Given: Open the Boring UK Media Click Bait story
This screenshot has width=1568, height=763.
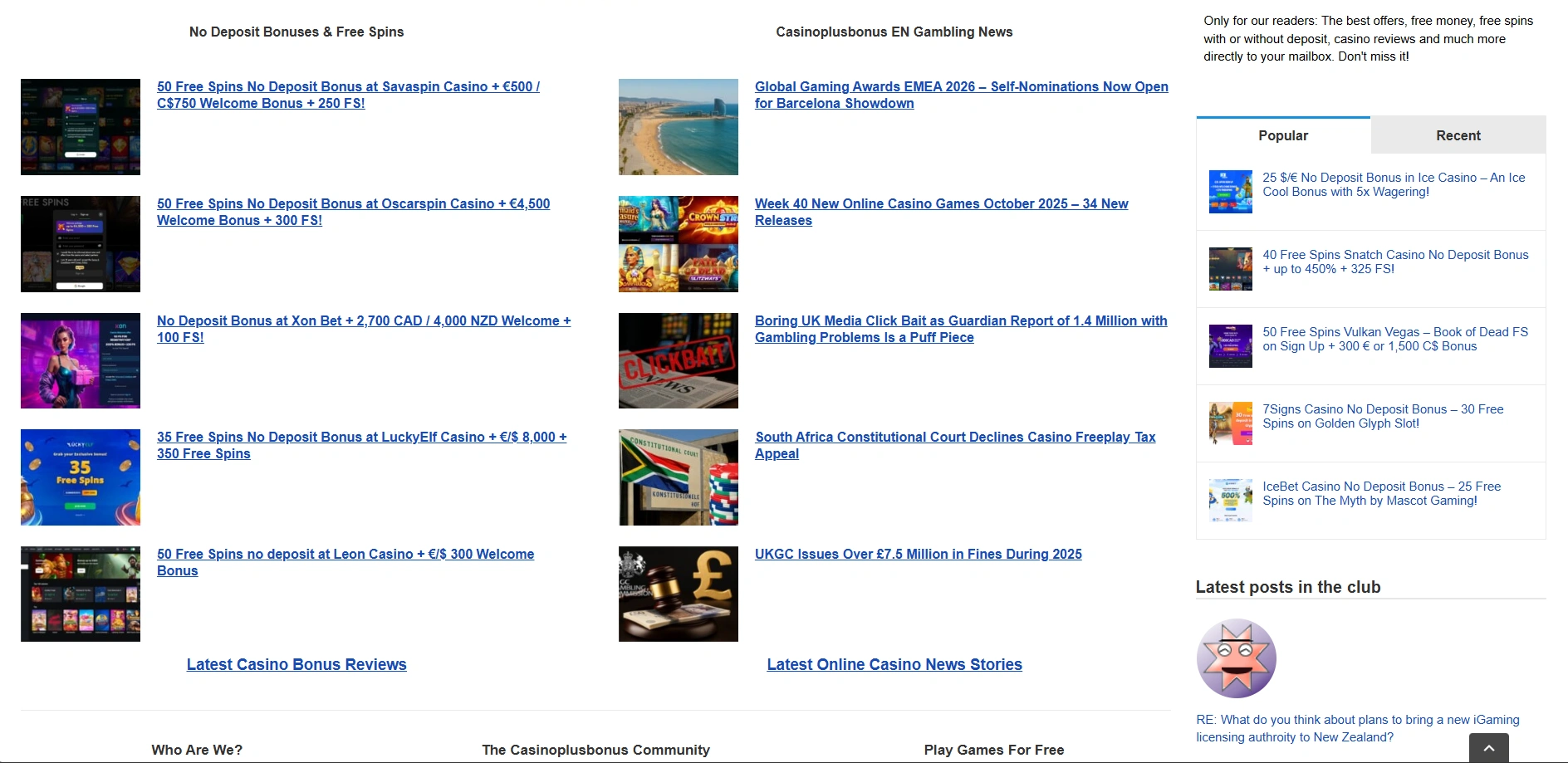Looking at the screenshot, I should pyautogui.click(x=961, y=329).
